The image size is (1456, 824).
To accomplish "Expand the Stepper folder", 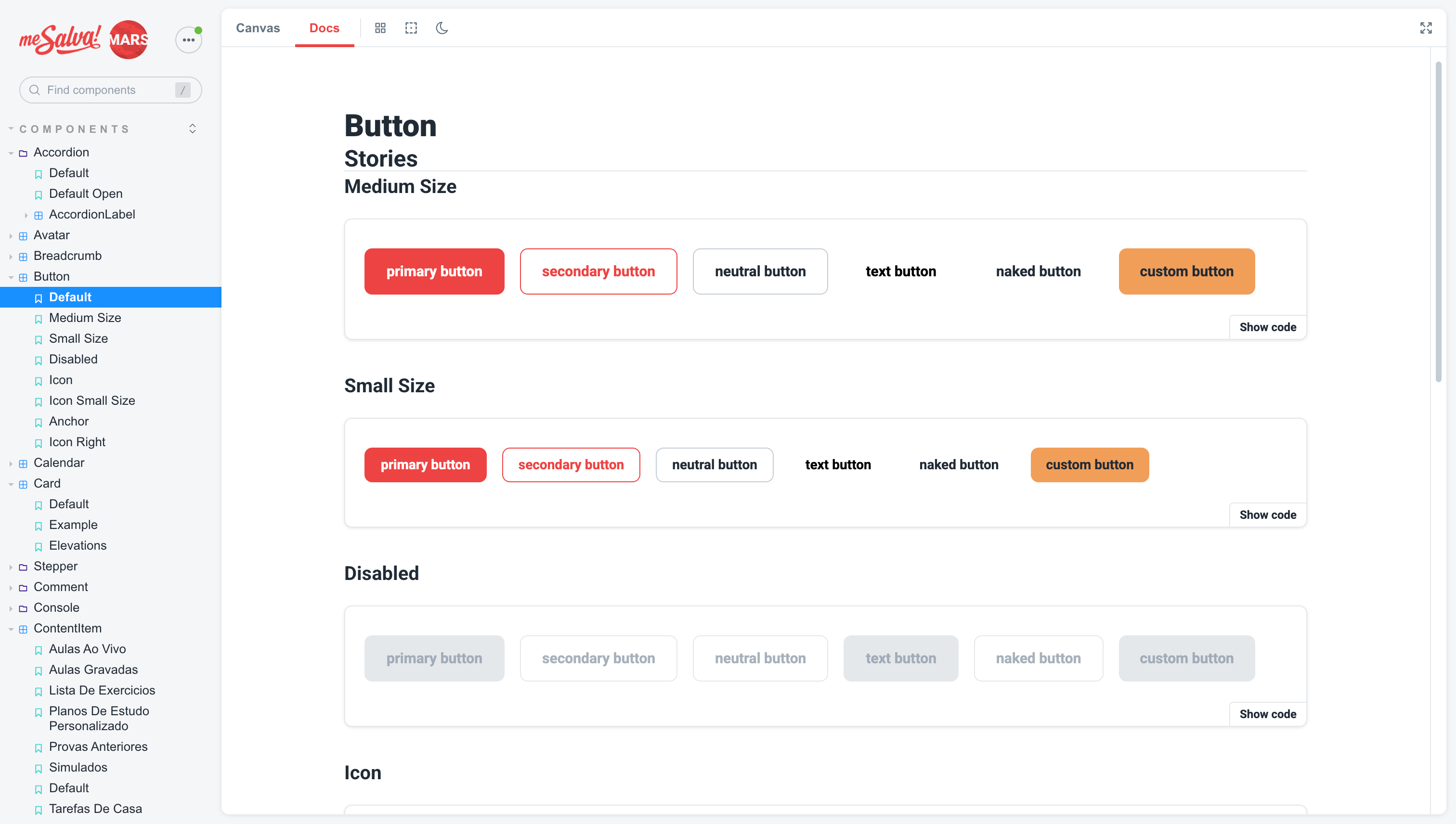I will click(x=55, y=566).
